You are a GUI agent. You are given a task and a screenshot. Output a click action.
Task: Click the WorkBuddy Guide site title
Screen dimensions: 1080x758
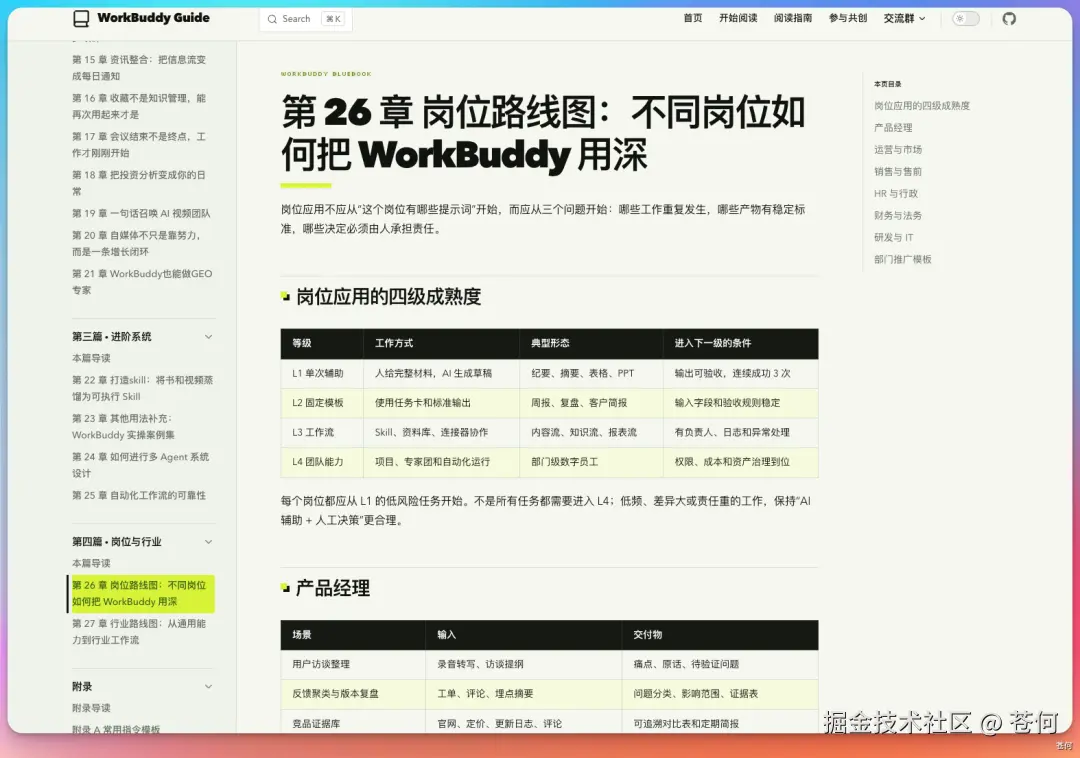coord(153,18)
